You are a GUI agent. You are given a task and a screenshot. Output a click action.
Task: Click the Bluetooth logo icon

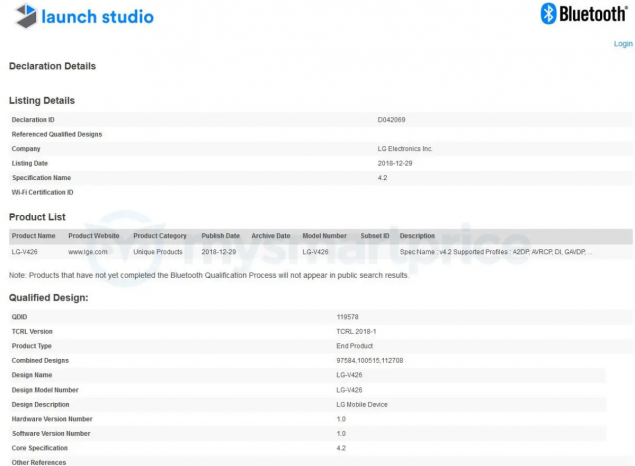[548, 14]
